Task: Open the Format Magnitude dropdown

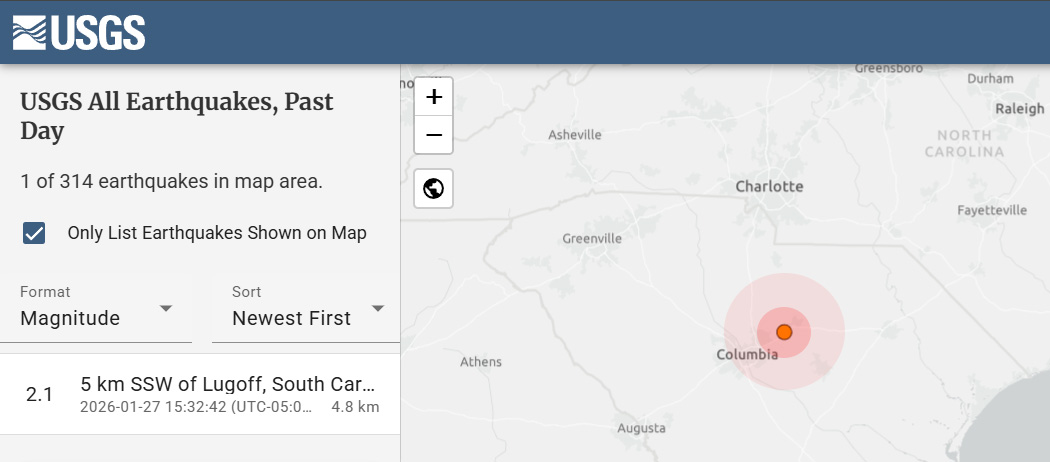Action: [x=105, y=309]
